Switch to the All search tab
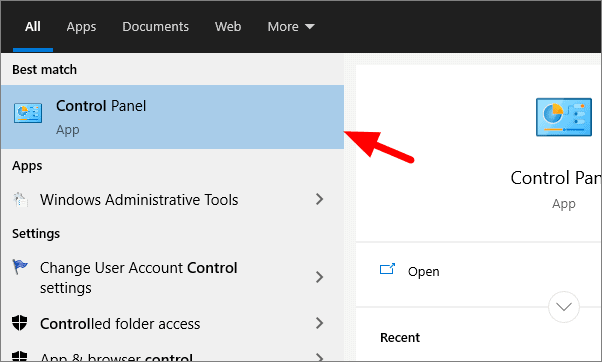The width and height of the screenshot is (602, 362). (33, 26)
